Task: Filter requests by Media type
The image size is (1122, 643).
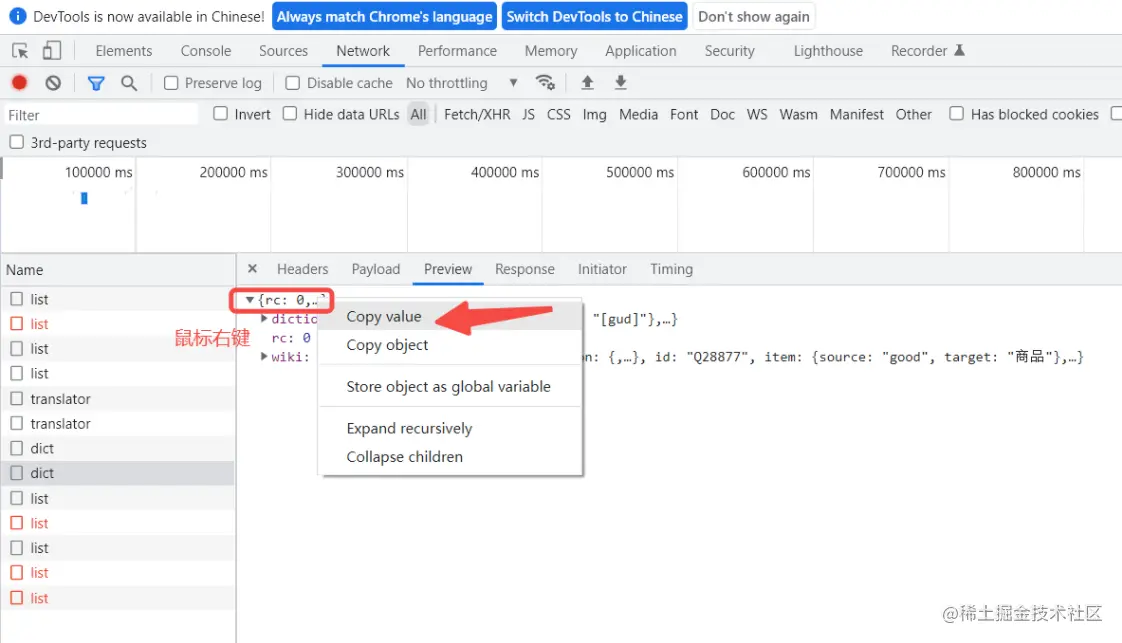Action: click(638, 114)
